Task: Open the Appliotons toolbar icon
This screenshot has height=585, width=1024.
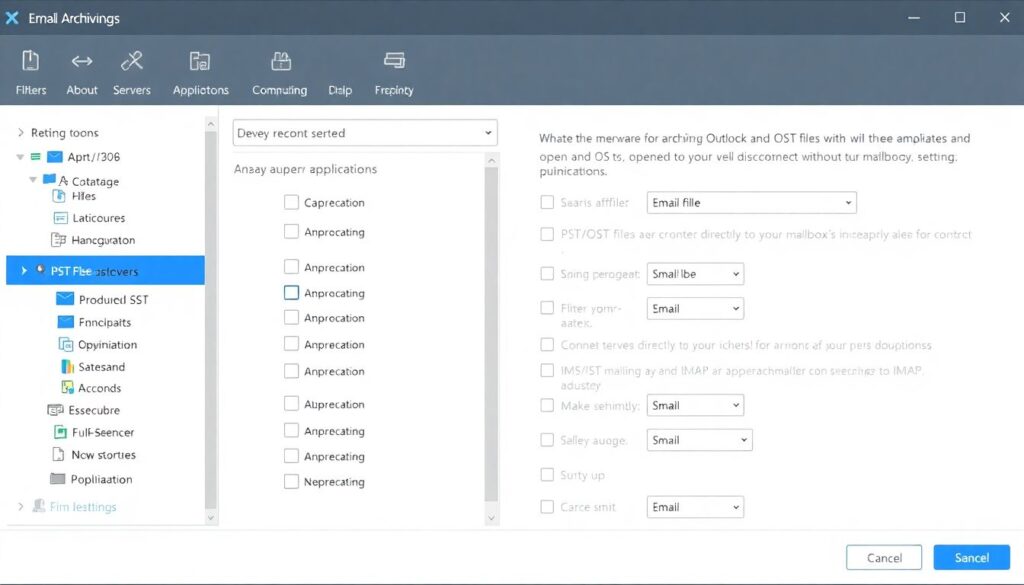Action: [x=200, y=62]
